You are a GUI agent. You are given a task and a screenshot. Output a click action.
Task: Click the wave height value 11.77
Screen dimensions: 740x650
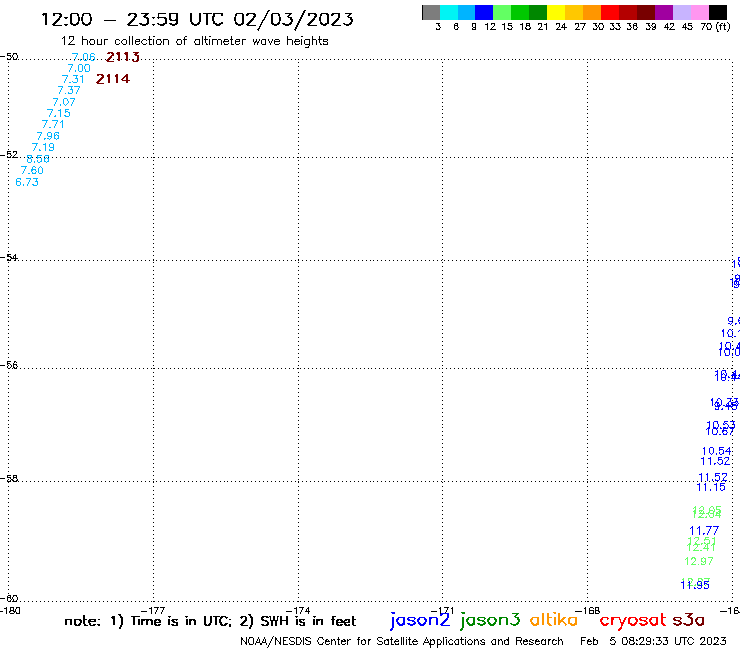[704, 531]
